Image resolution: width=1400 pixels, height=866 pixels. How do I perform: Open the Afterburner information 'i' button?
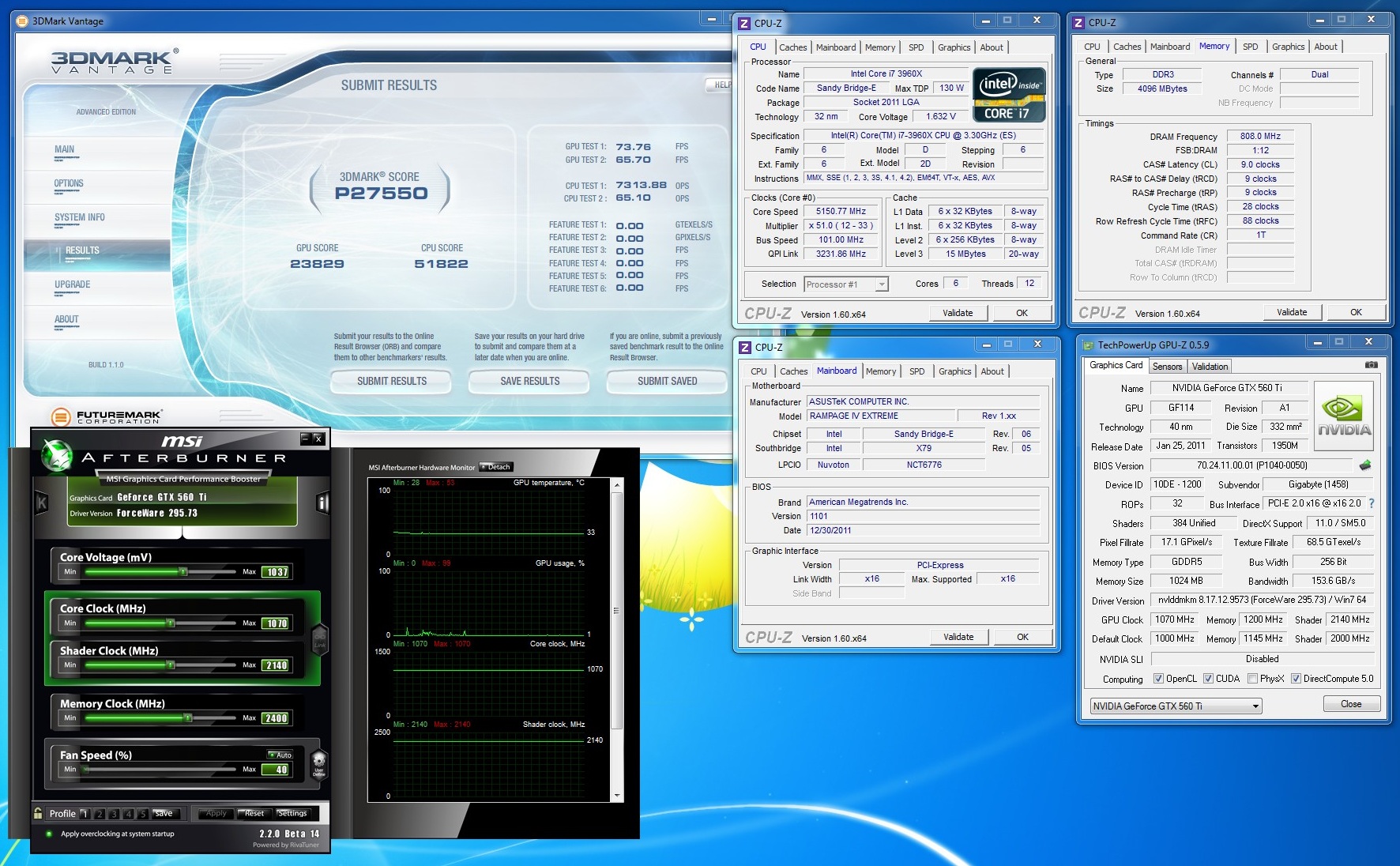[322, 503]
